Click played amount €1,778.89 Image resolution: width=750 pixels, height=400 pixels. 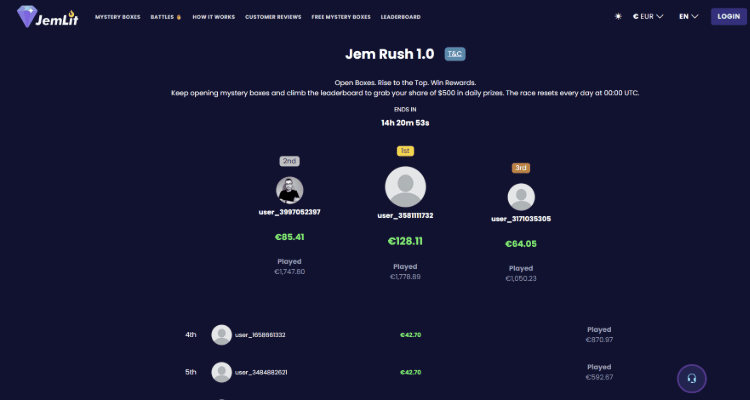(x=406, y=277)
